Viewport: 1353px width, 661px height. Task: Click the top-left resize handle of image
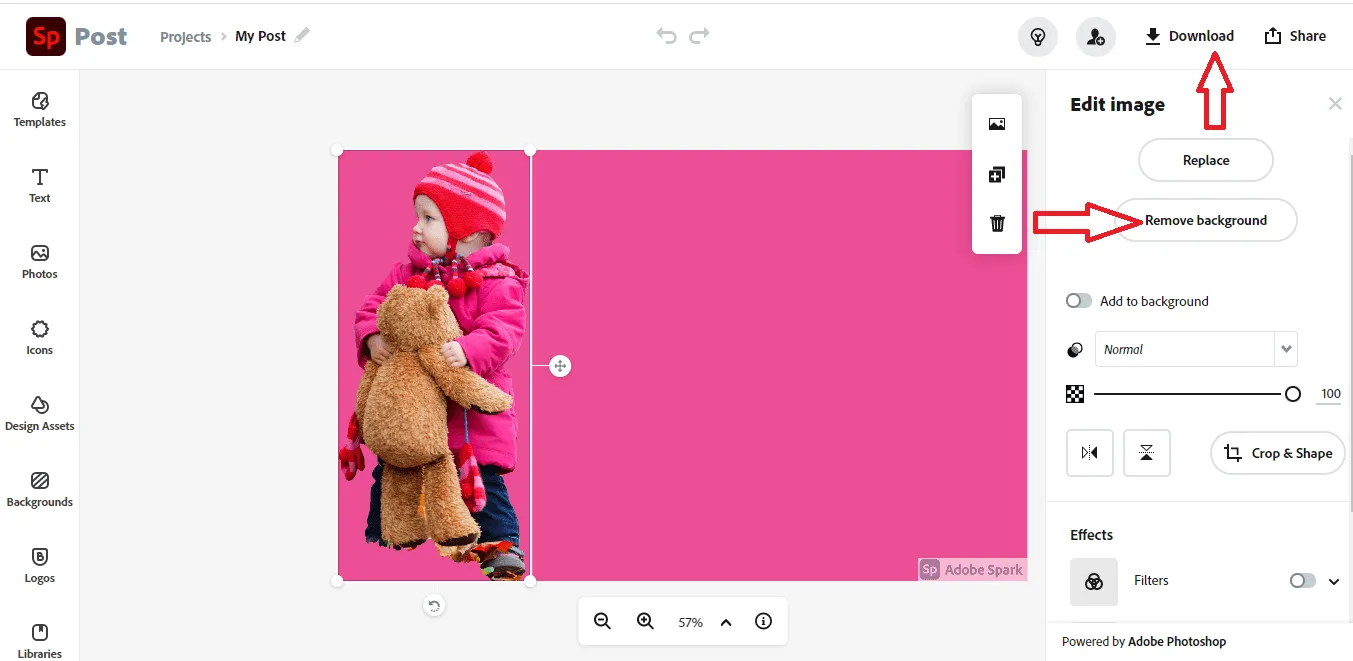click(x=337, y=151)
